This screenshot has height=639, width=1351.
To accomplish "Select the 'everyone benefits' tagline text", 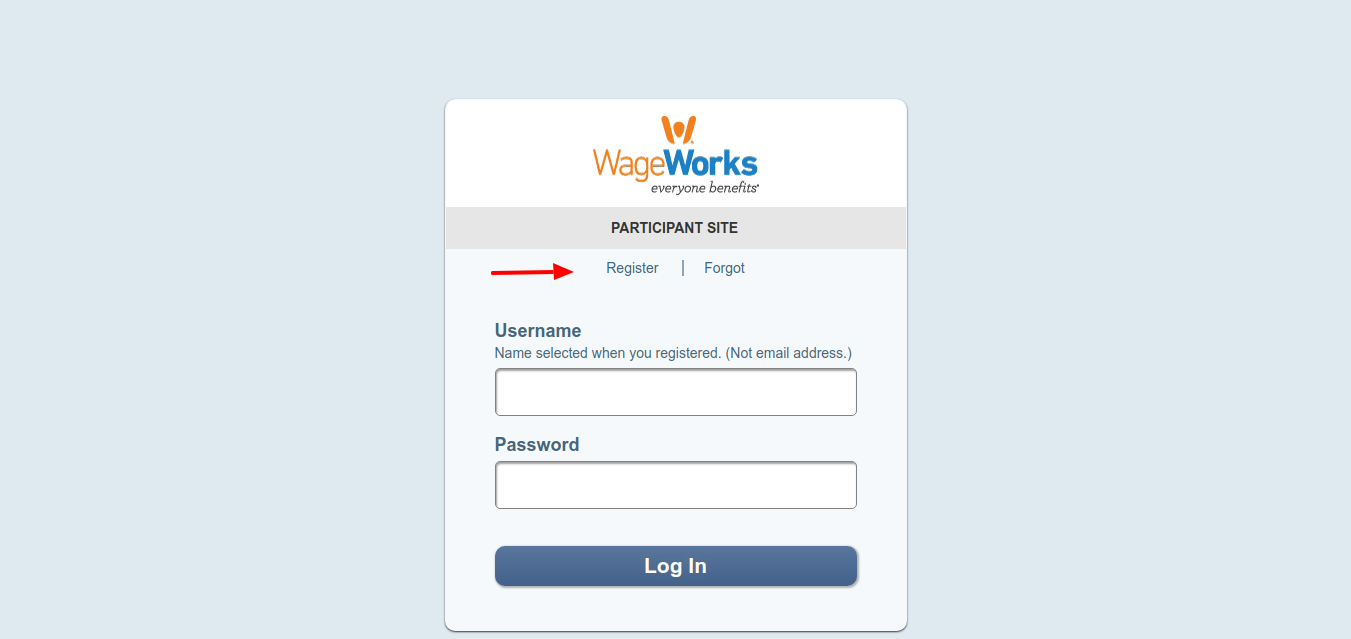I will tap(704, 187).
